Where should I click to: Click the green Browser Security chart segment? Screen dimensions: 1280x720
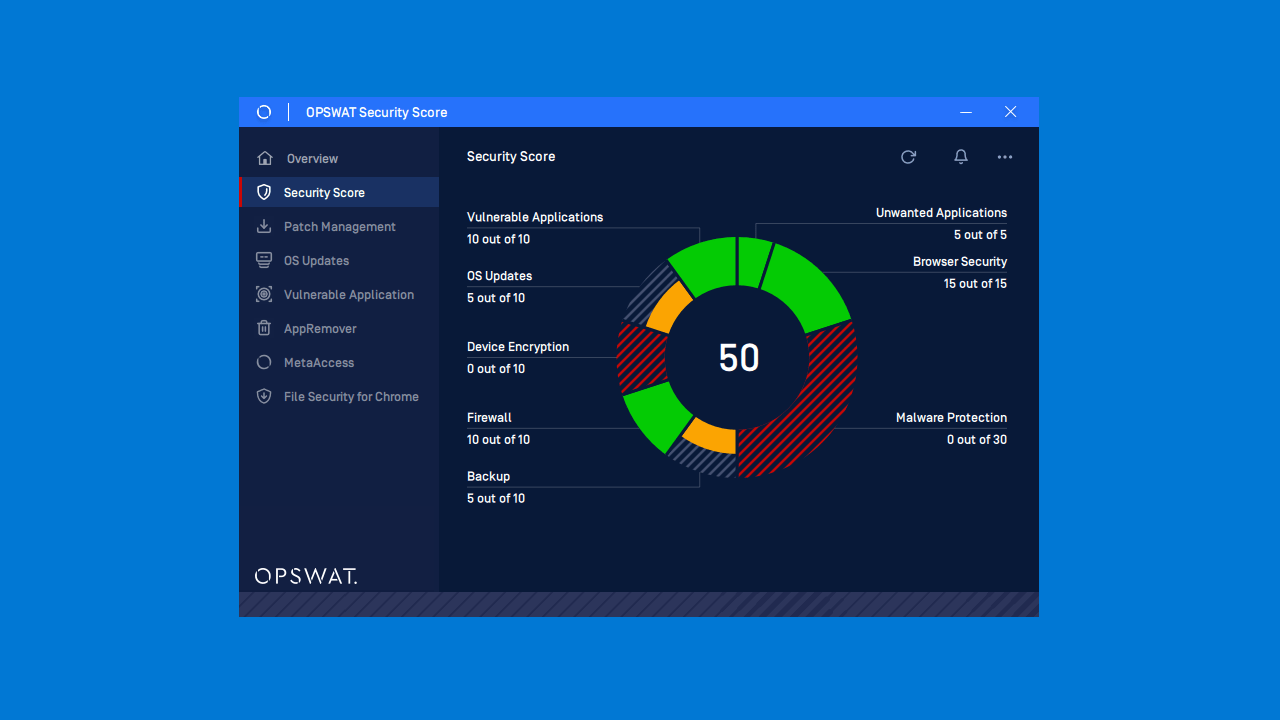810,285
